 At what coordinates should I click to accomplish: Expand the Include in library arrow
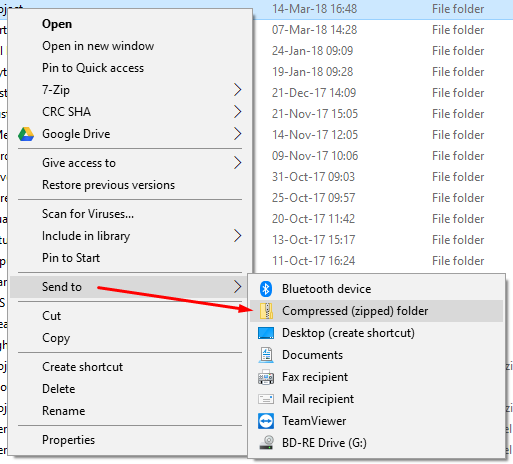point(237,236)
